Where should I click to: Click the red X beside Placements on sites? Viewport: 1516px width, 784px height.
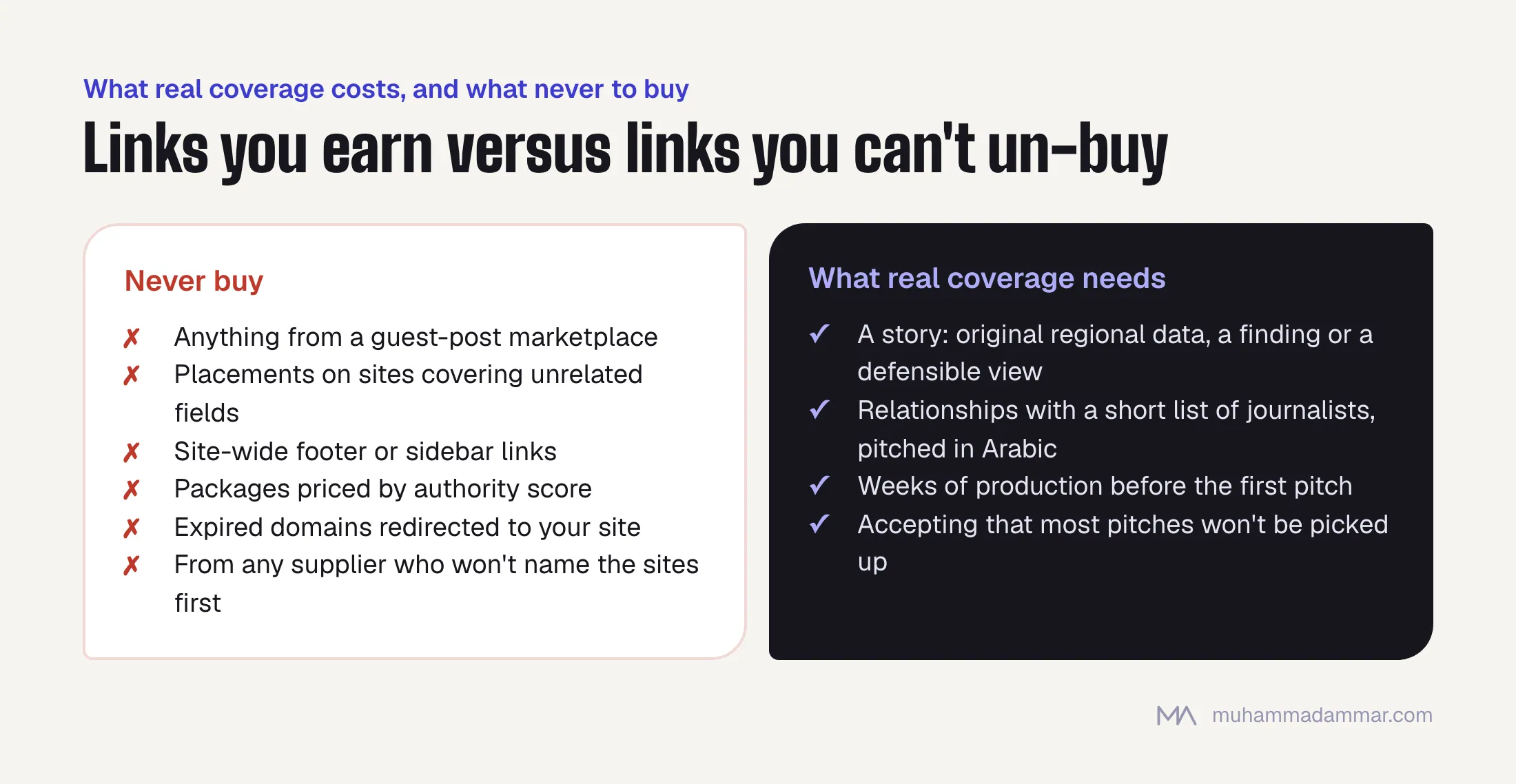point(132,375)
